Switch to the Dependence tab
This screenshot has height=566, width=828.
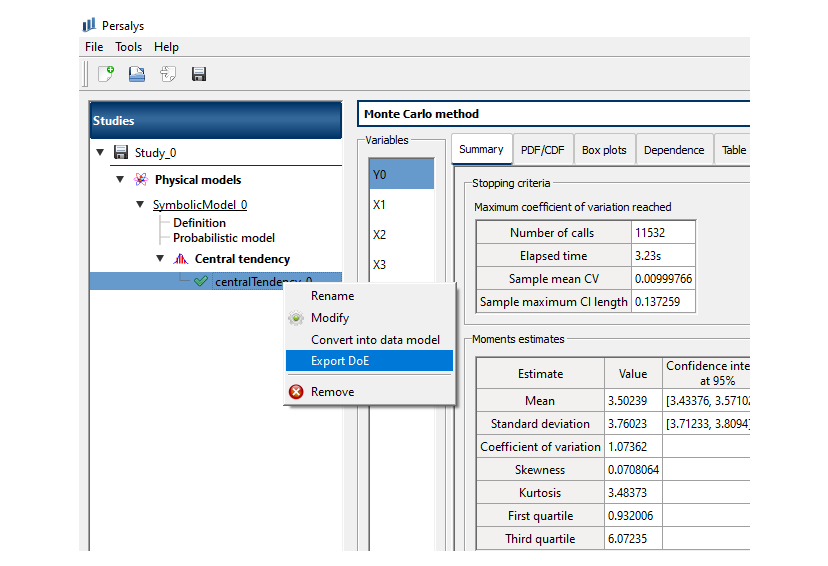tap(673, 150)
